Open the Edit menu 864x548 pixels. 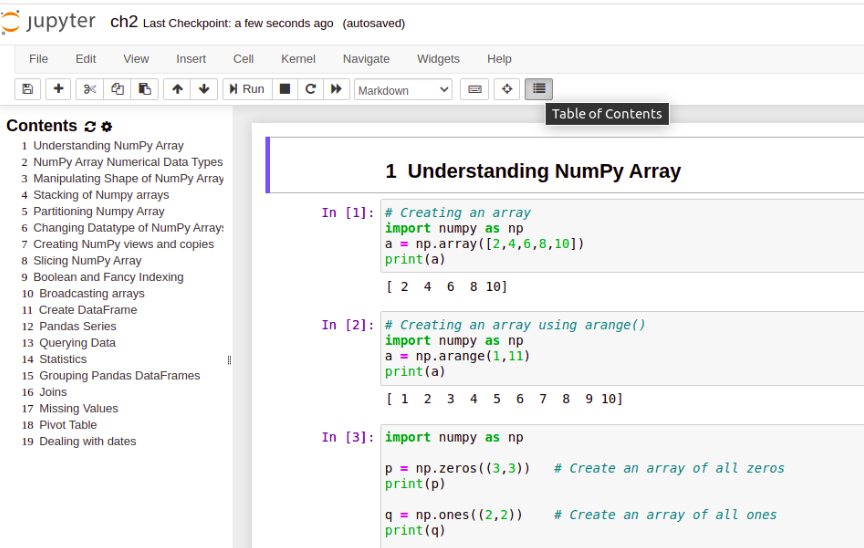tap(85, 59)
